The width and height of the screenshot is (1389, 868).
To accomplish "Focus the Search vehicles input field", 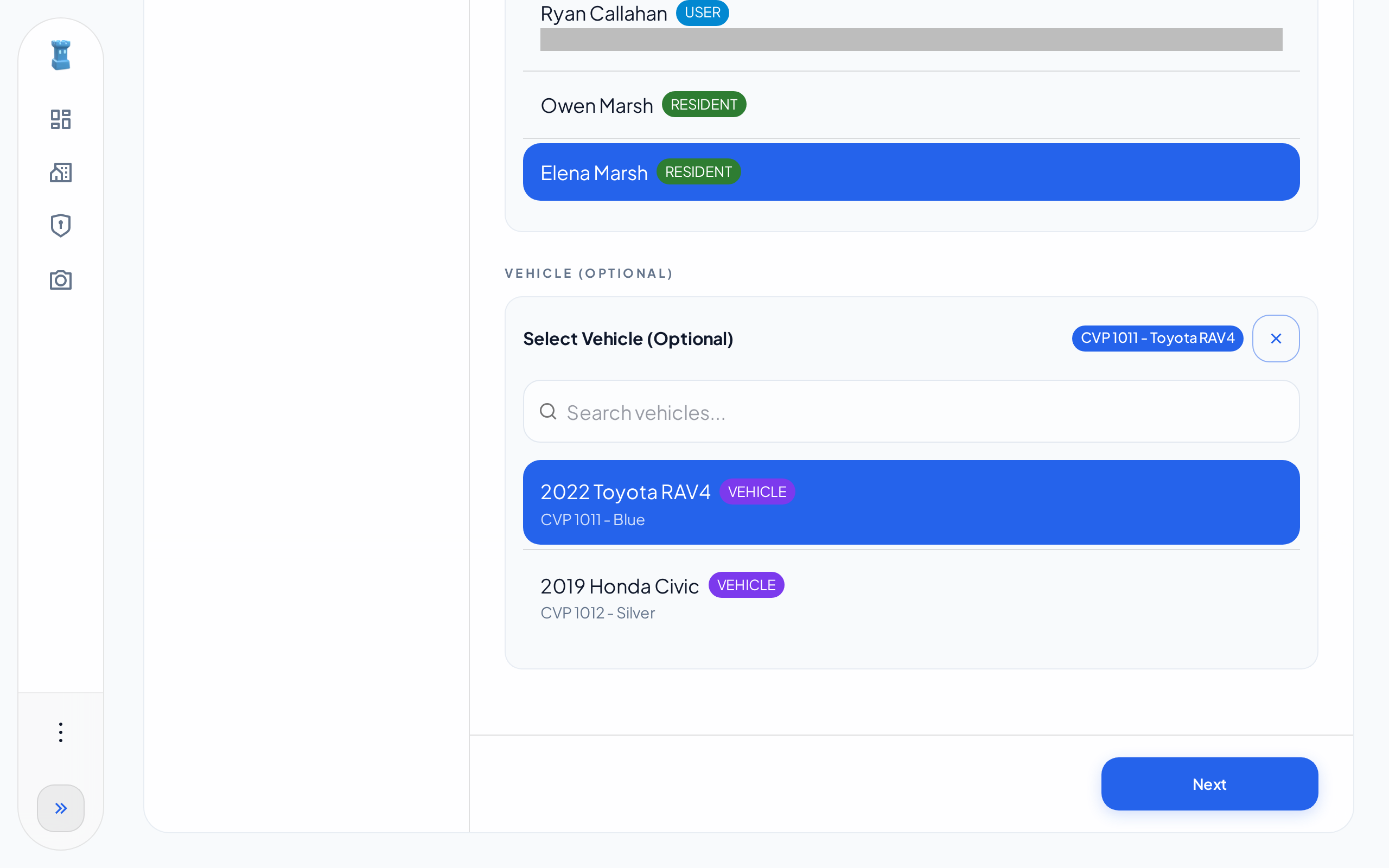I will (911, 412).
